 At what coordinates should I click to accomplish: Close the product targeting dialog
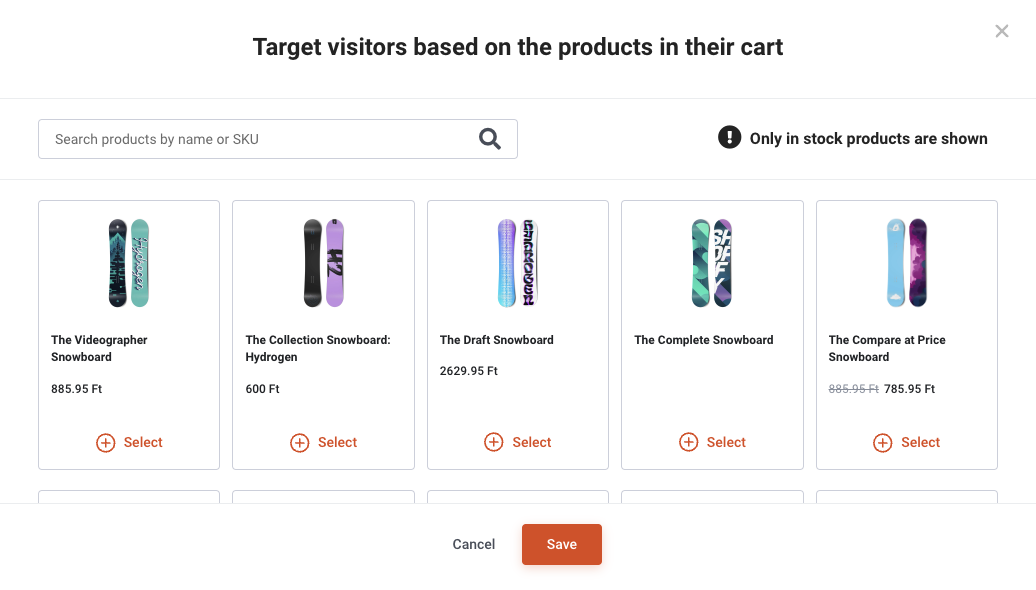(1002, 31)
